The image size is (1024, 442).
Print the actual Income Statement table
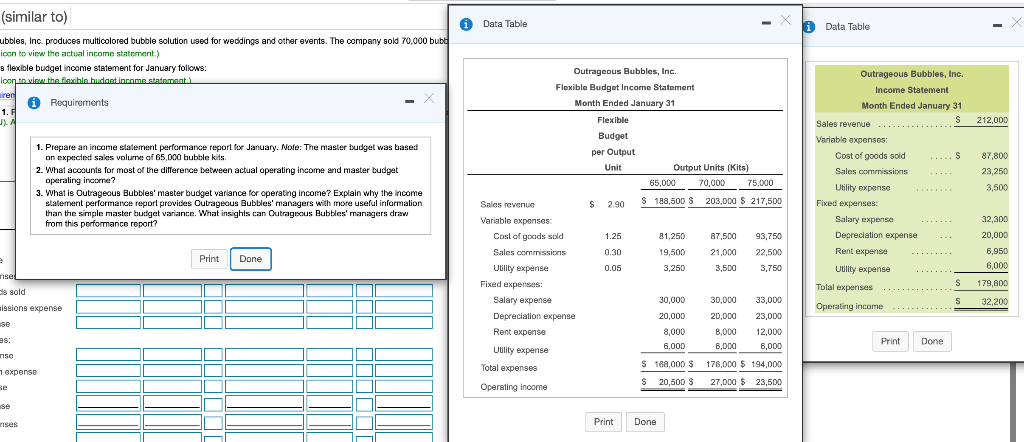[890, 341]
